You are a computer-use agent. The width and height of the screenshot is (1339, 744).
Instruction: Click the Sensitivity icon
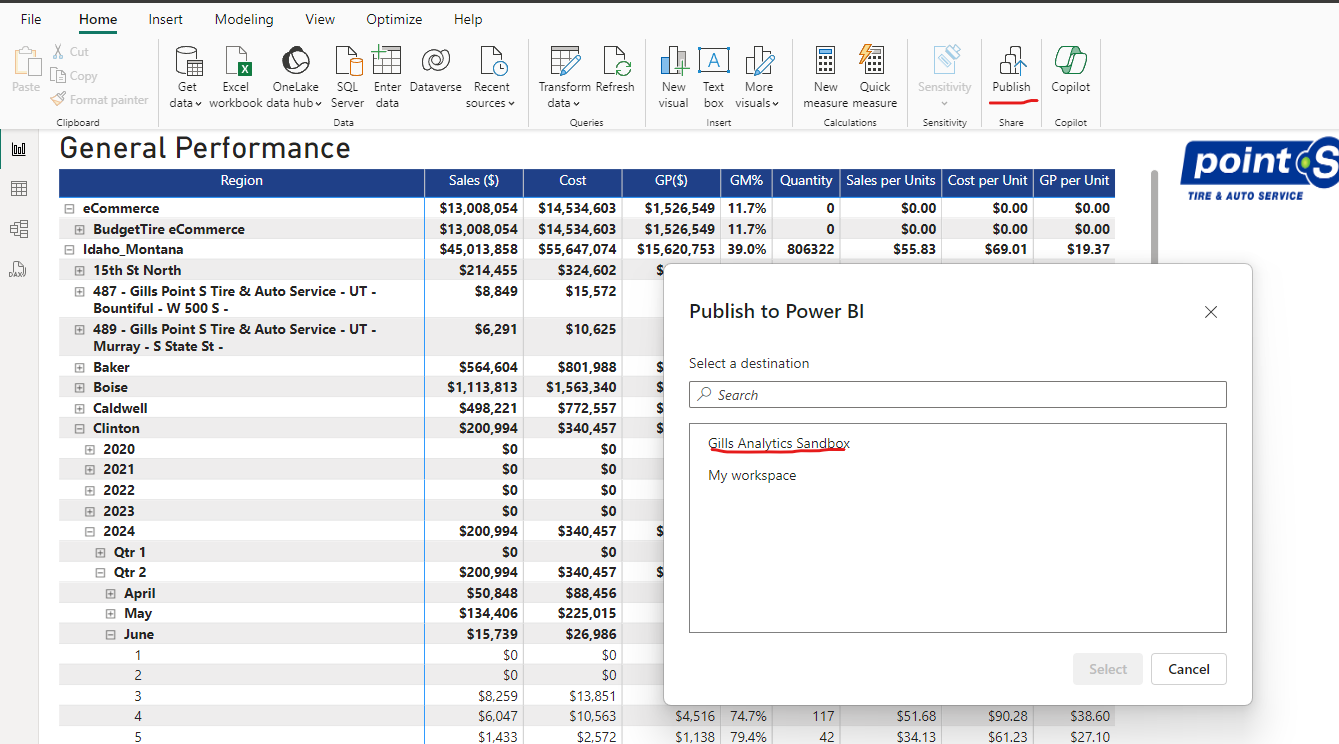point(945,60)
